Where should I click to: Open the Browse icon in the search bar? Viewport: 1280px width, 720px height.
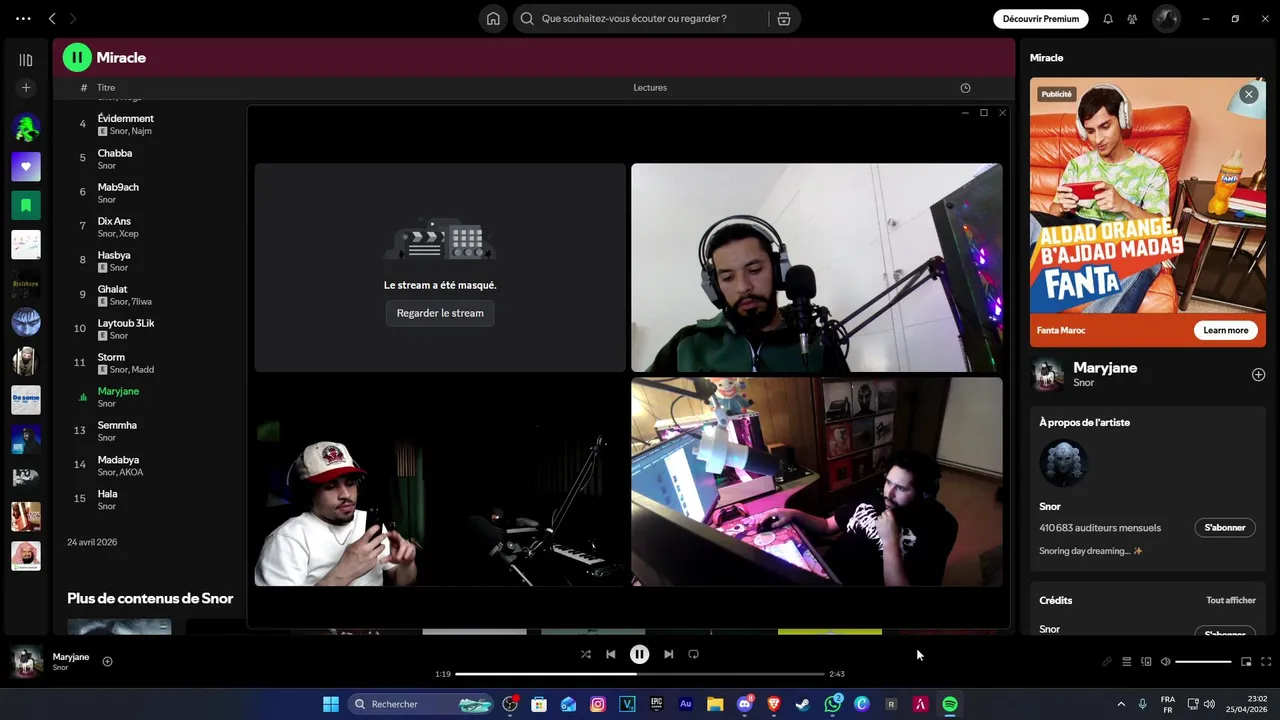[x=784, y=18]
